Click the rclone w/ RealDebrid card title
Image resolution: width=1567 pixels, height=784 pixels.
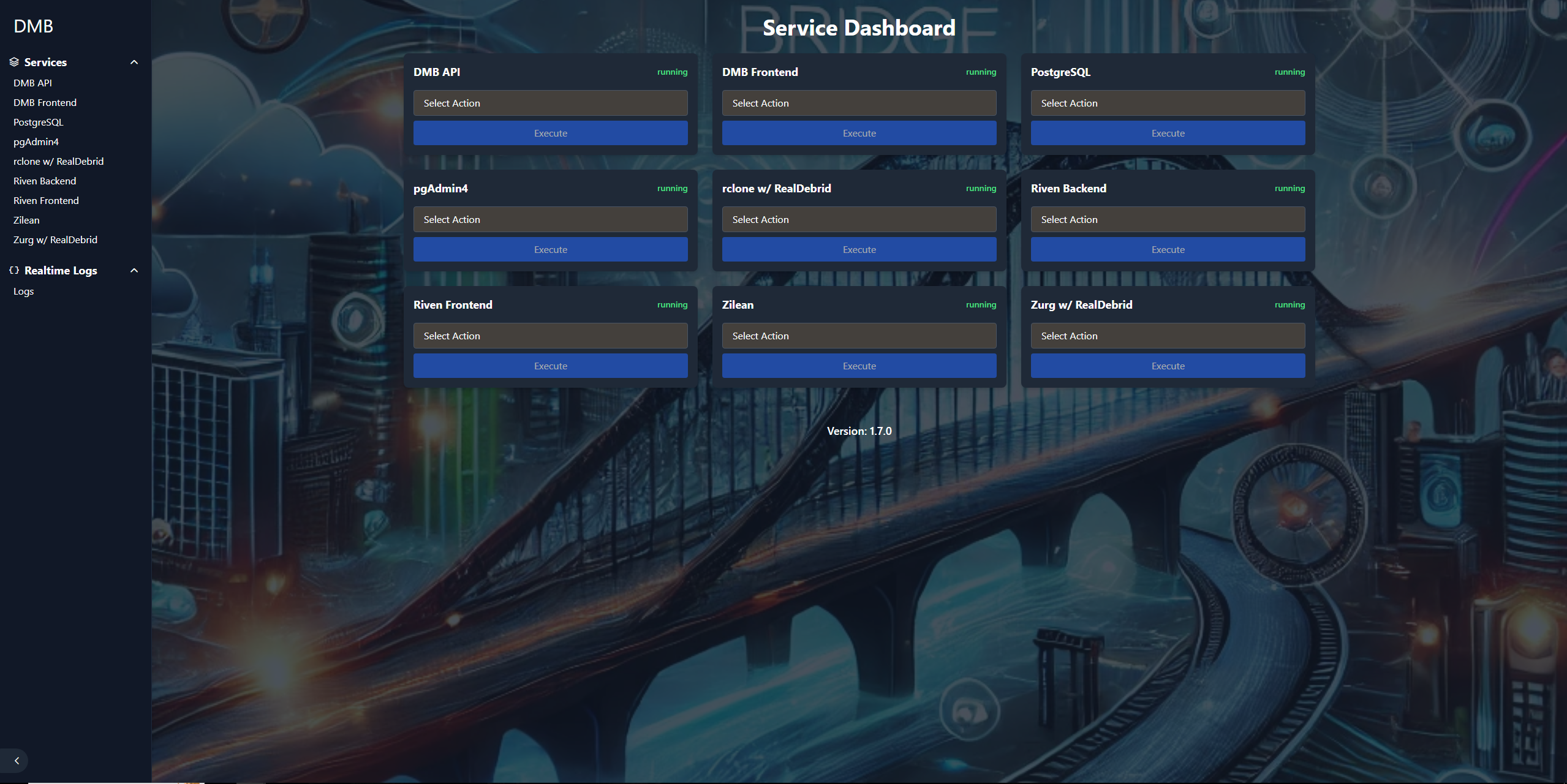776,188
